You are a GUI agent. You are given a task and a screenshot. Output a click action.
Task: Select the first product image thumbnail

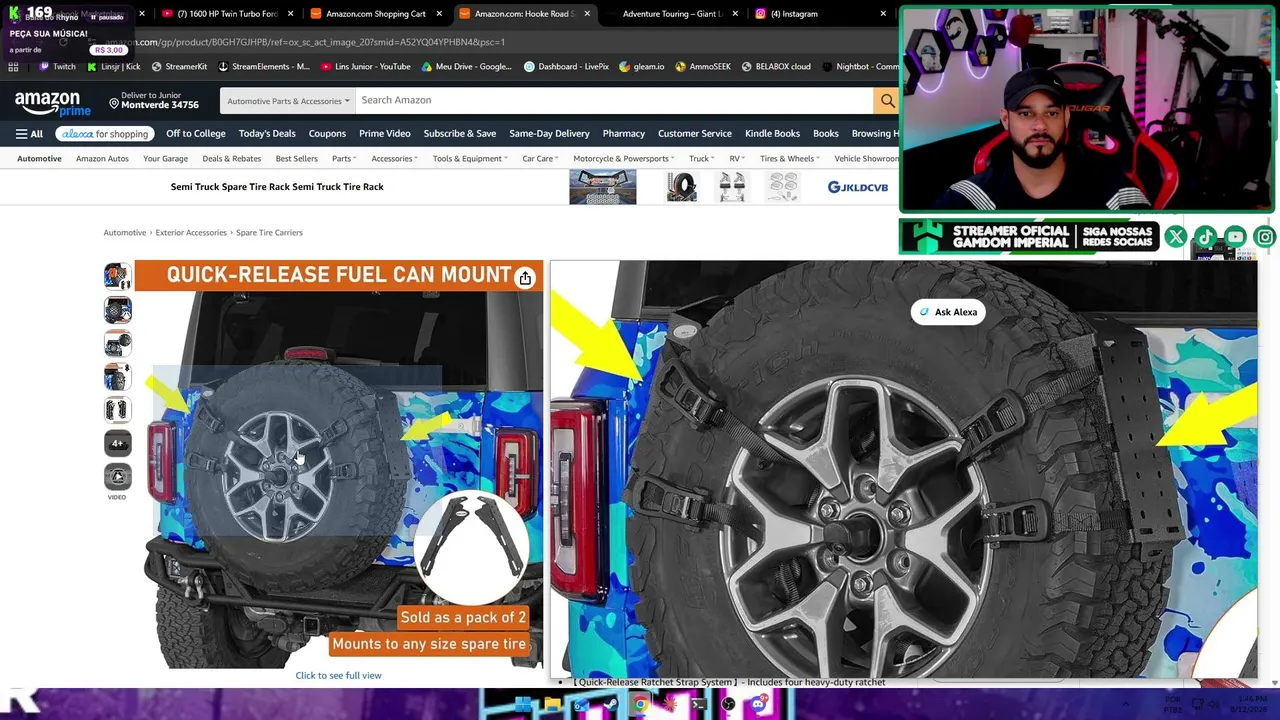click(117, 276)
